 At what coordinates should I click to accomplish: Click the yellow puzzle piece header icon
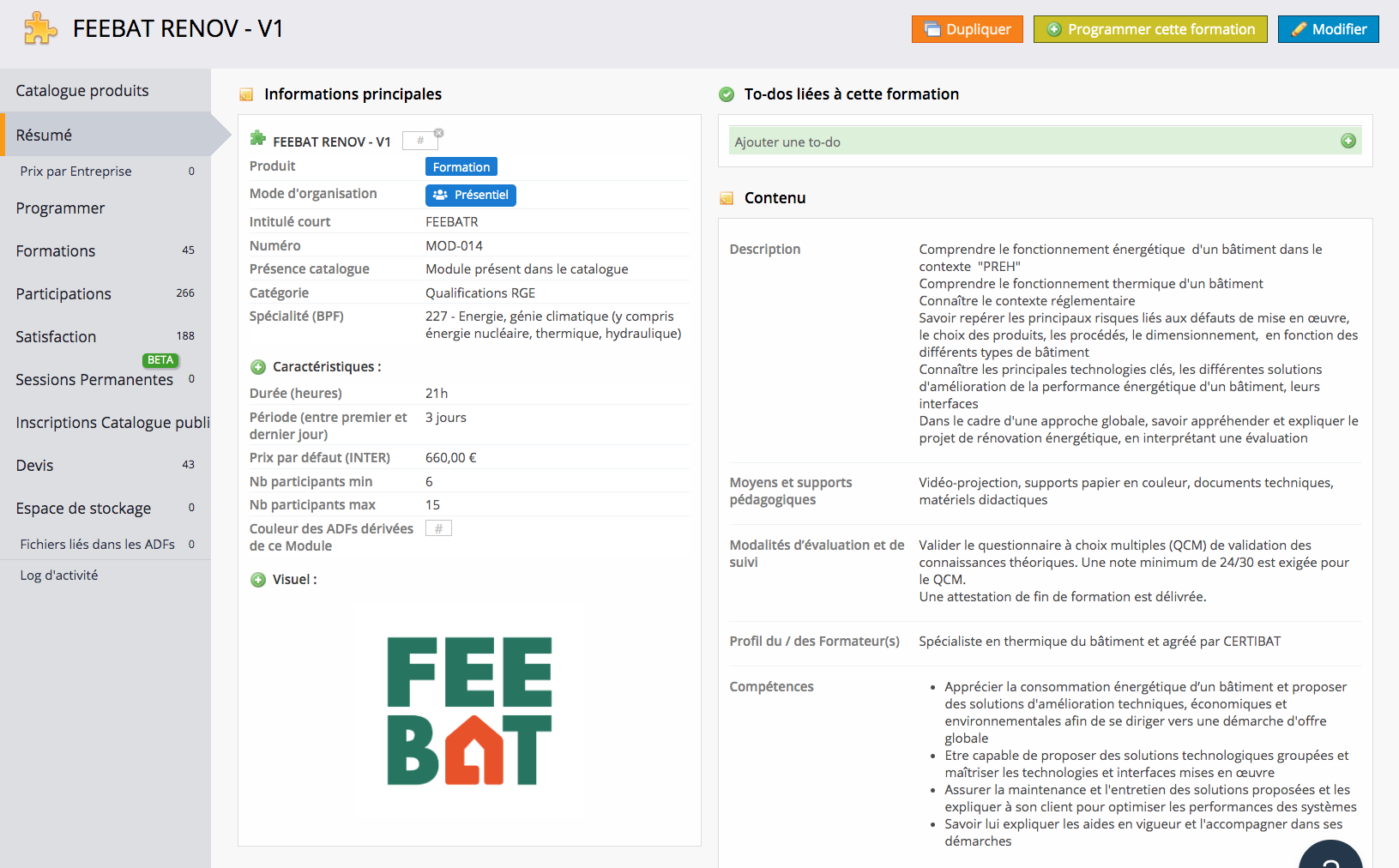(40, 28)
